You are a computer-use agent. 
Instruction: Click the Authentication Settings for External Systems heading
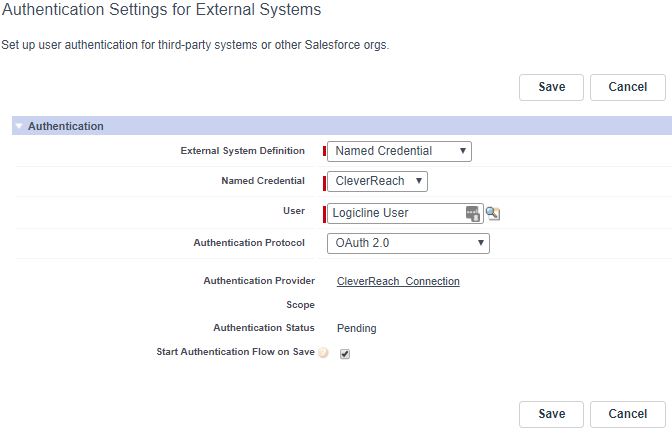pos(162,9)
